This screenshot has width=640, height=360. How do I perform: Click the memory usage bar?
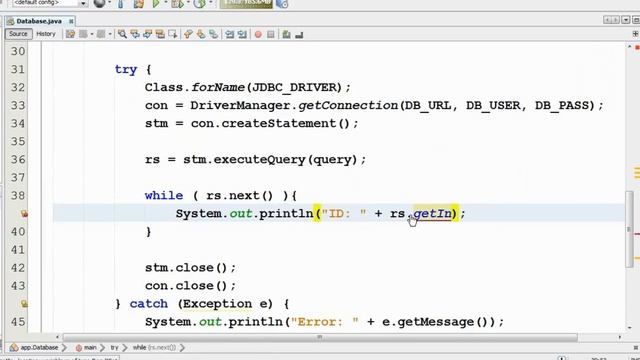246,4
